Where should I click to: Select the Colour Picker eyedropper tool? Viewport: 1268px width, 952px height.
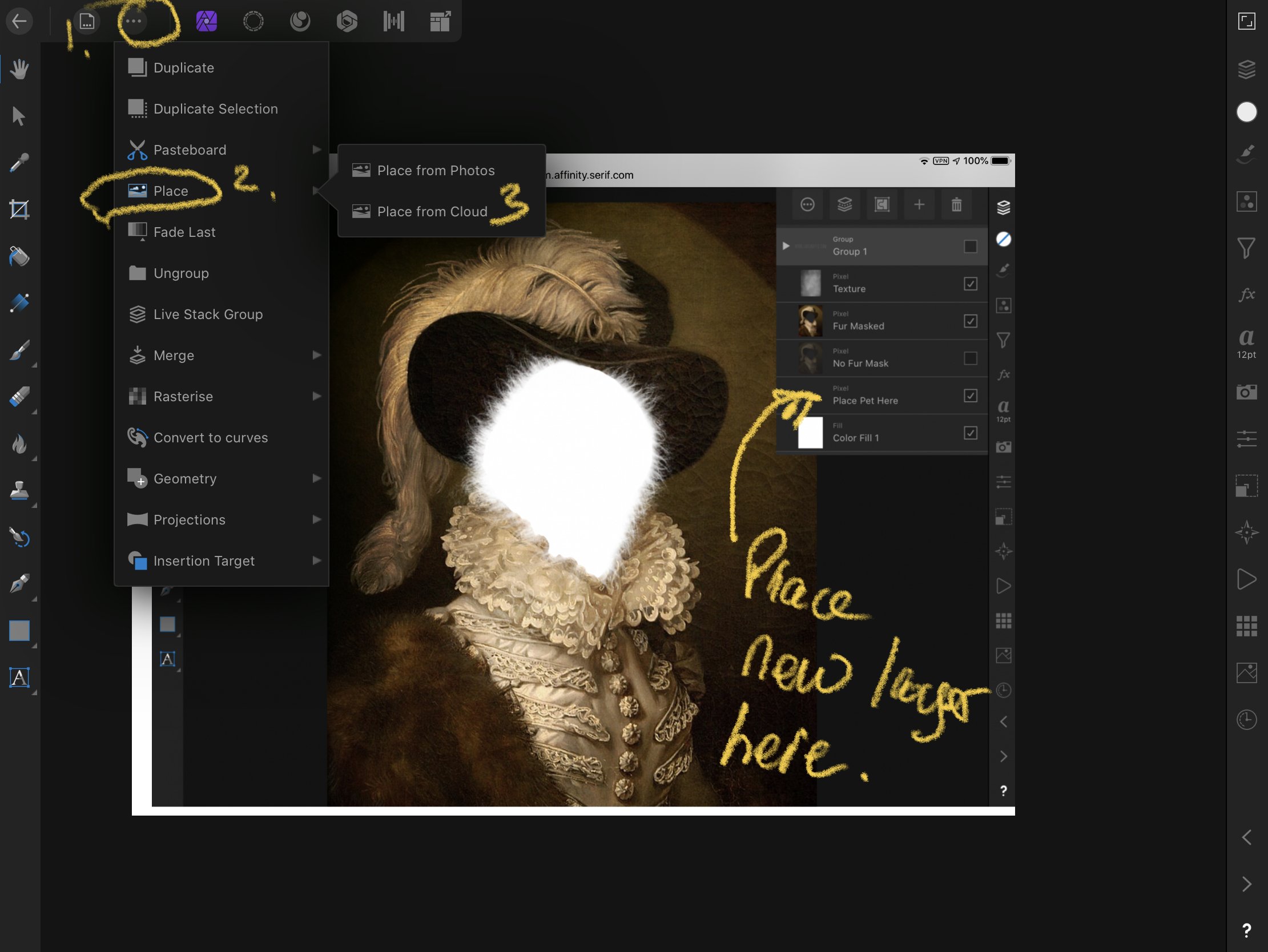coord(19,163)
